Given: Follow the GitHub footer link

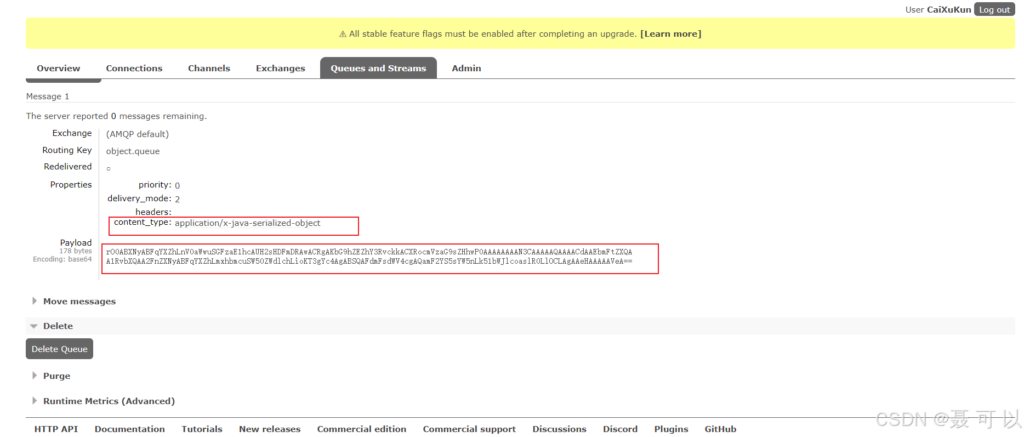Looking at the screenshot, I should (720, 429).
